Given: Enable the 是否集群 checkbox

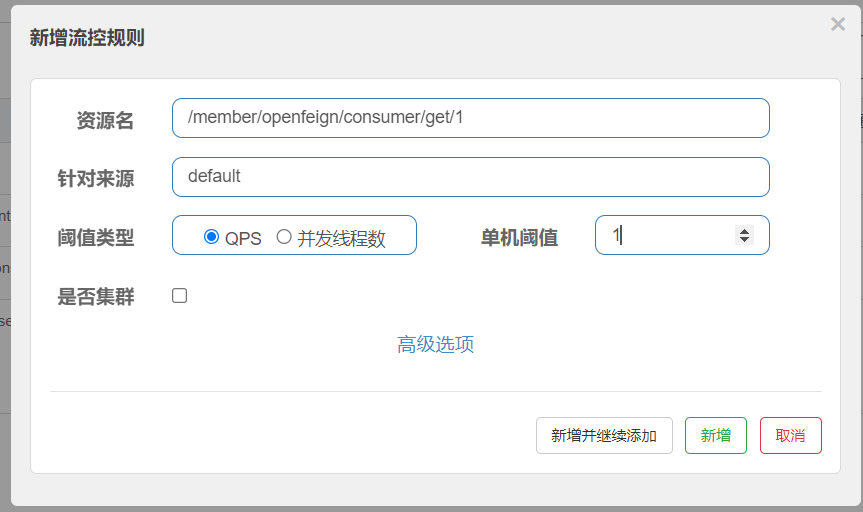Looking at the screenshot, I should (x=180, y=296).
